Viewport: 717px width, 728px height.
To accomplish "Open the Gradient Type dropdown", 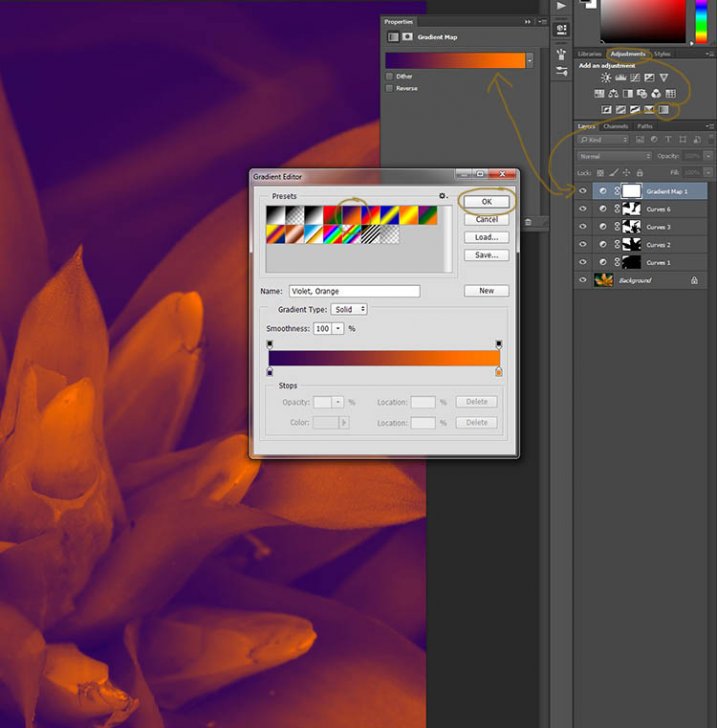I will coord(350,310).
